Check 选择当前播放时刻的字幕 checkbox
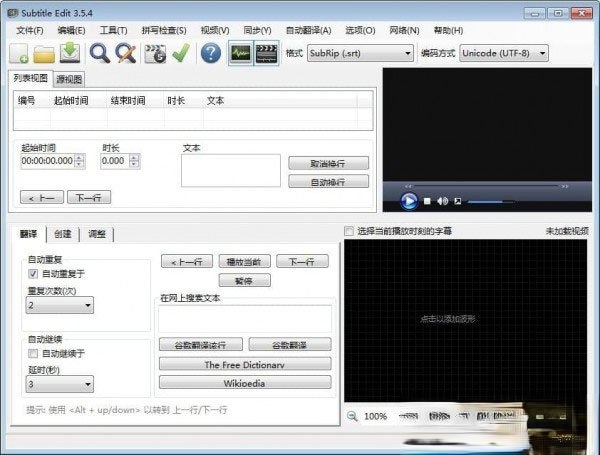 coord(349,231)
